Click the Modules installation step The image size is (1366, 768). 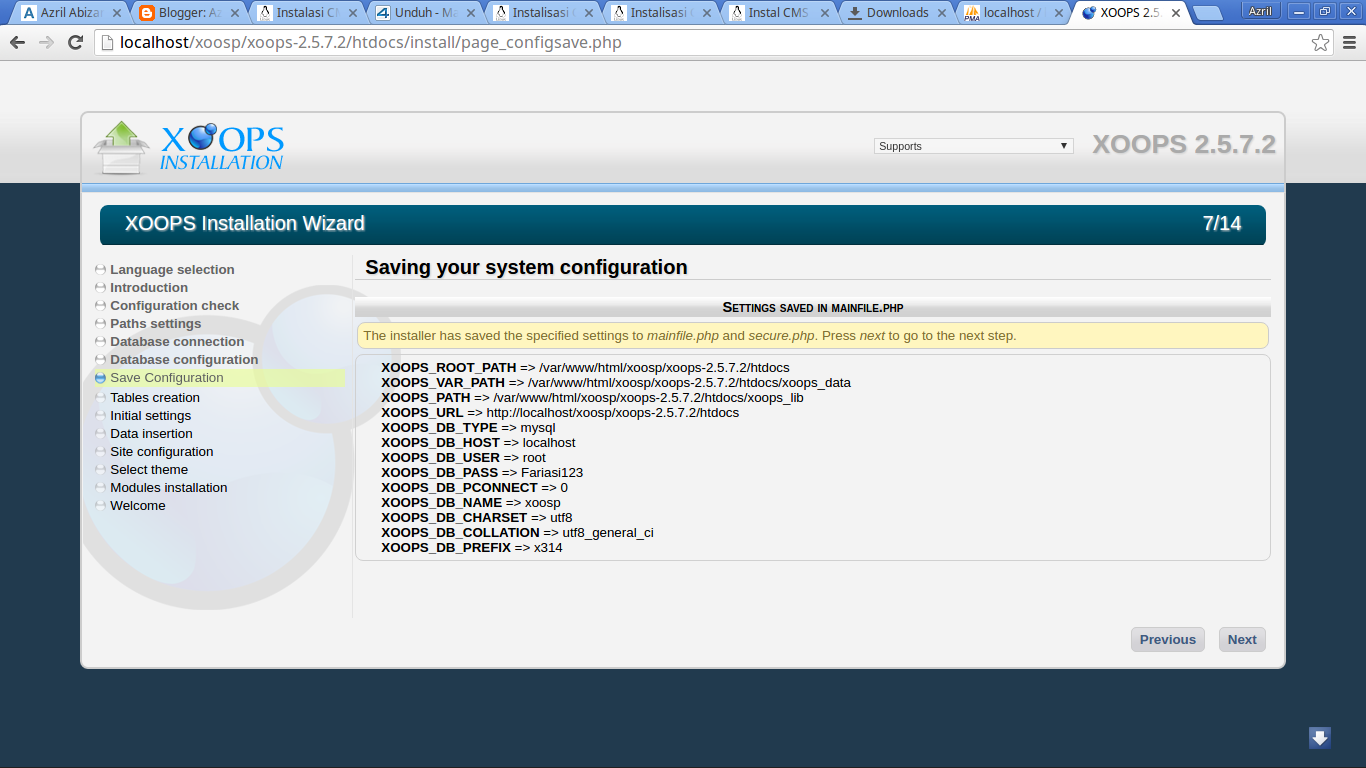tap(169, 488)
